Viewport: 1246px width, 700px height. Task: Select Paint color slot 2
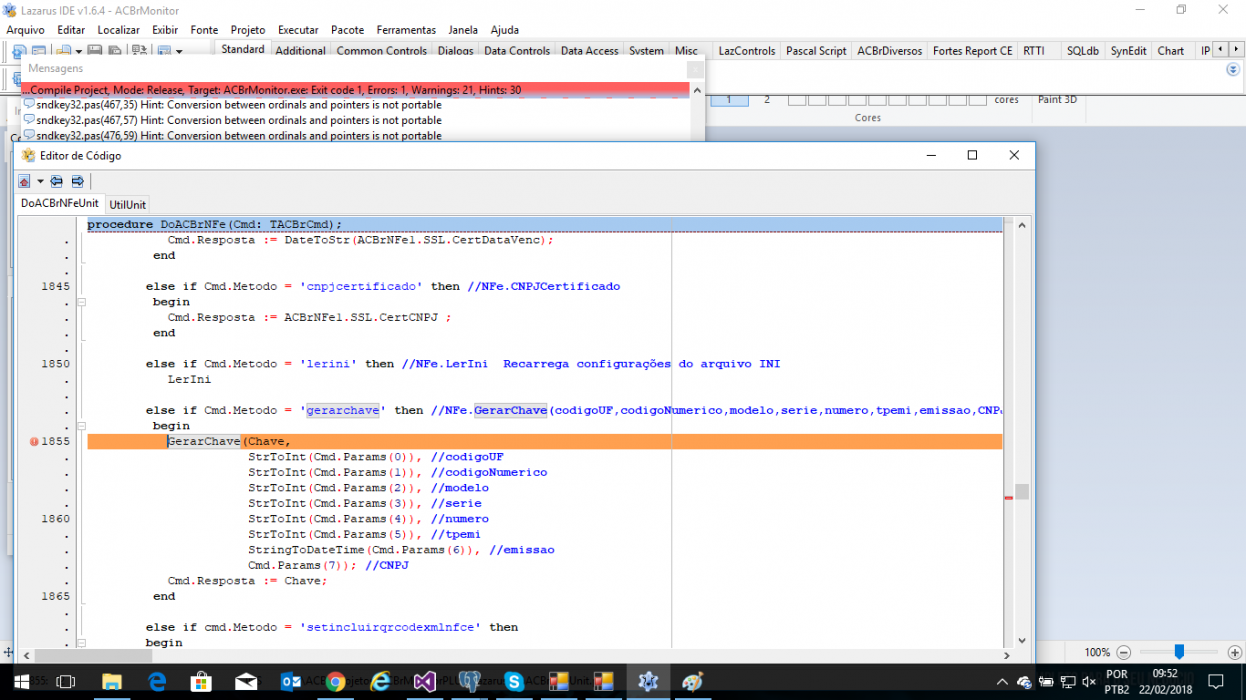(767, 100)
